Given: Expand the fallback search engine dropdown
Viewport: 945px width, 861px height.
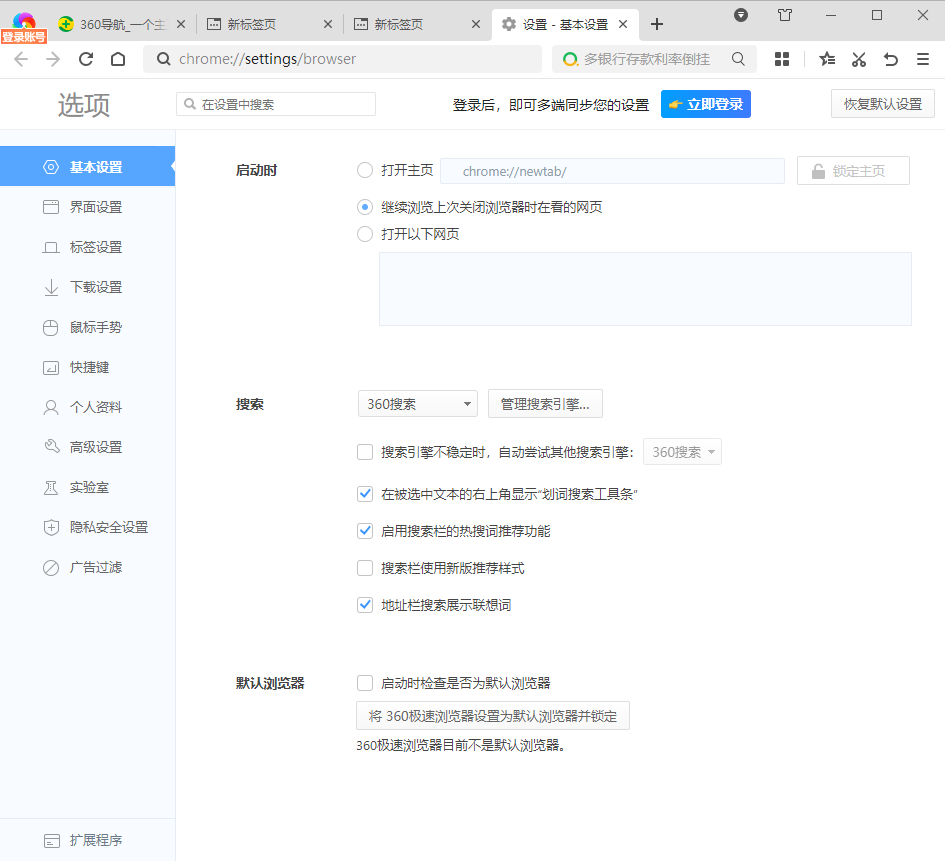Looking at the screenshot, I should 682,451.
